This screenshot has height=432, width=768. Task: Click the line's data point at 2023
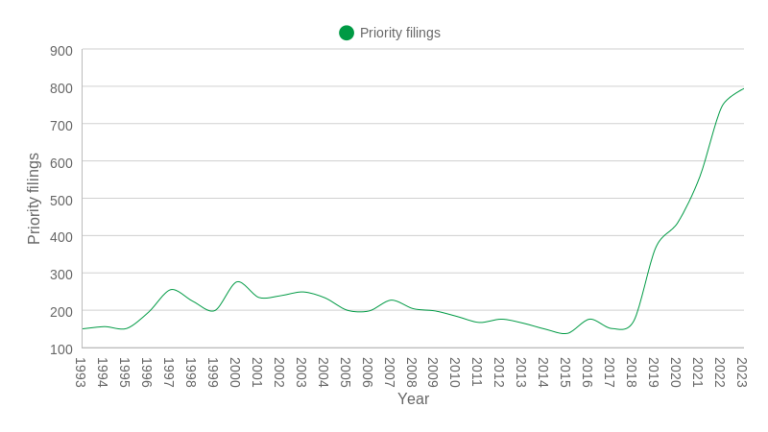[x=743, y=89]
